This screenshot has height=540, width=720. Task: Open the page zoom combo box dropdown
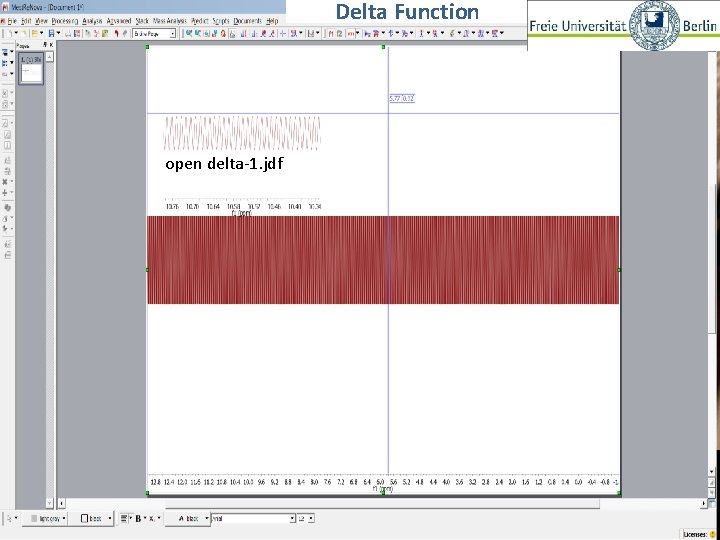coord(173,33)
